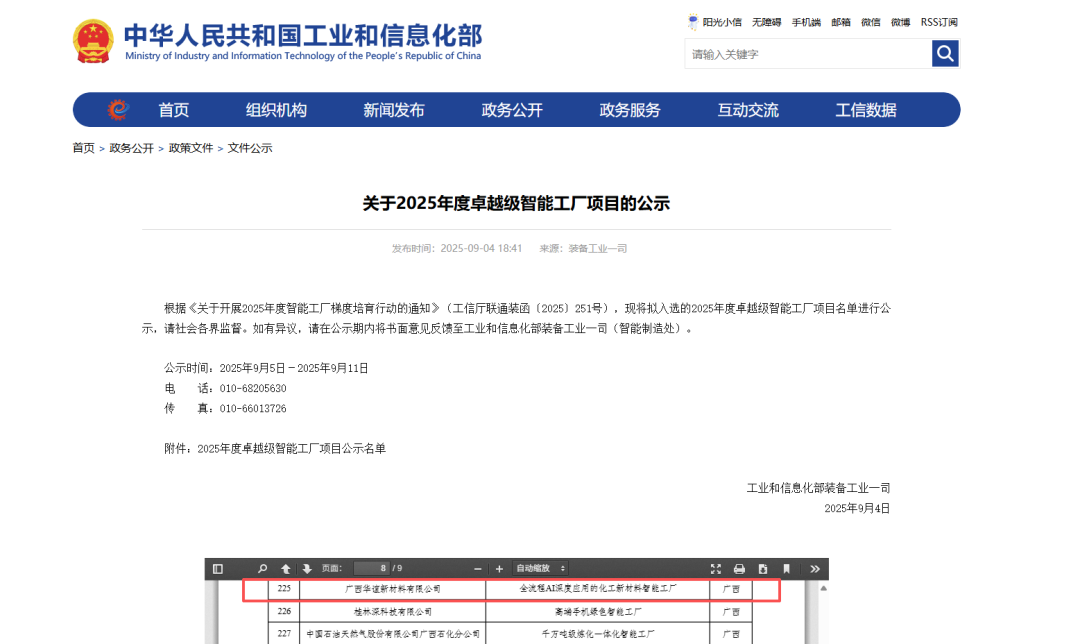This screenshot has height=644, width=1080.
Task: Click the PDF page number field
Action: (x=370, y=568)
